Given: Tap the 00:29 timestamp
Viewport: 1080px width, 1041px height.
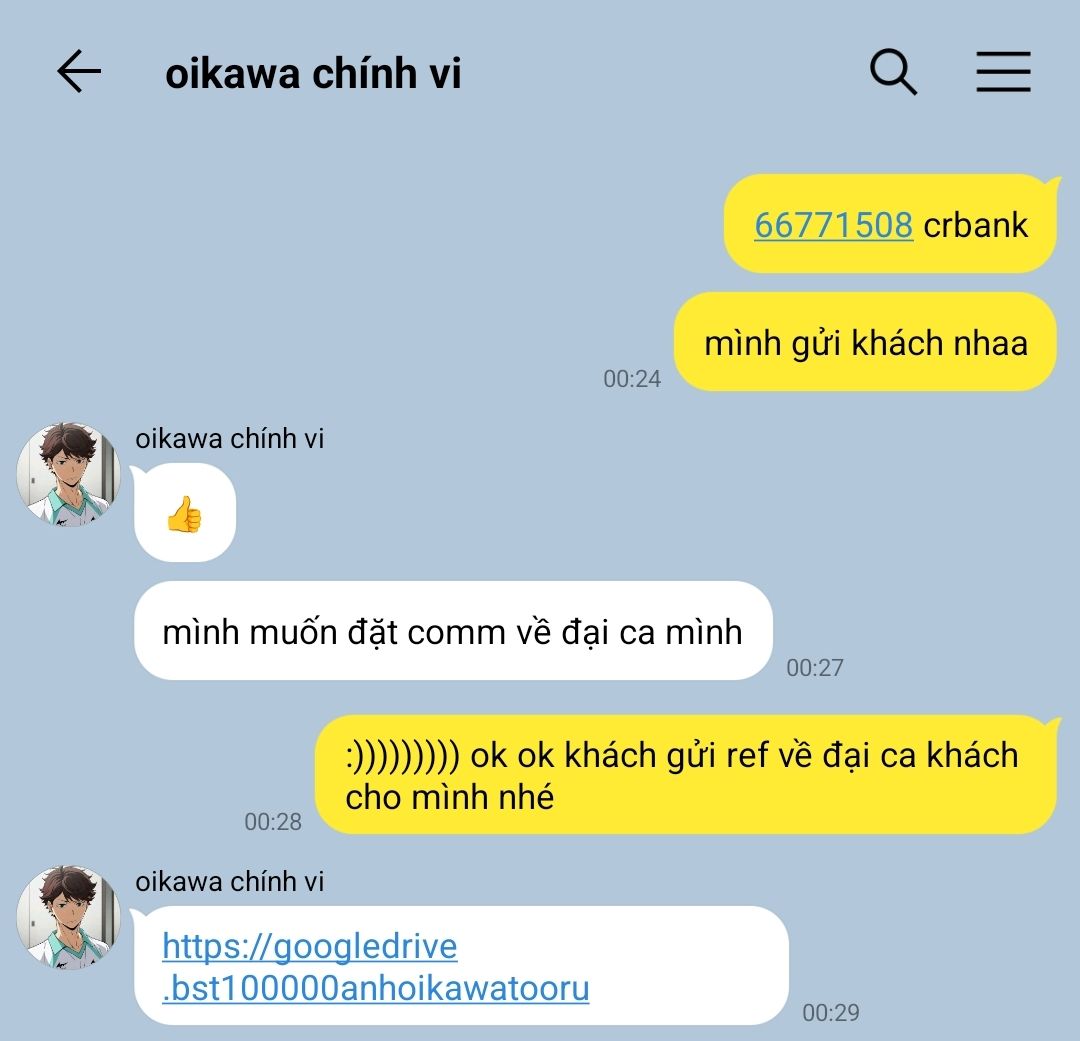Looking at the screenshot, I should point(831,1013).
